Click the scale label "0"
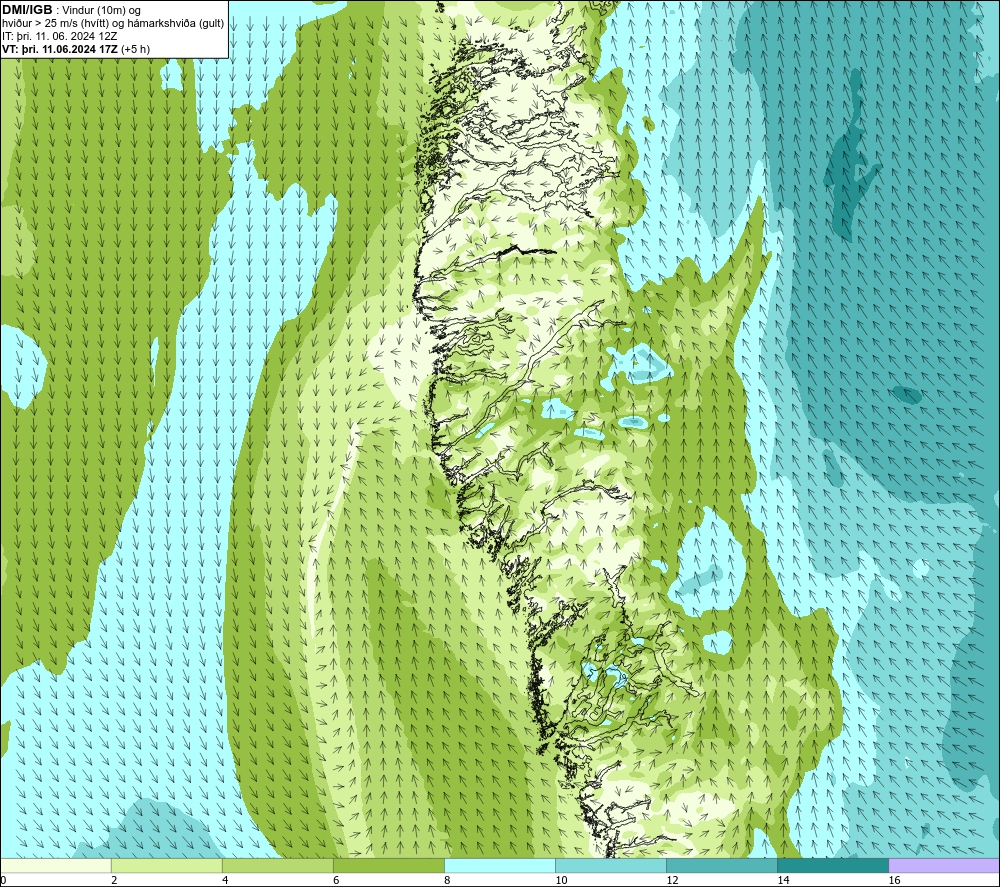This screenshot has width=1000, height=887. [4, 880]
